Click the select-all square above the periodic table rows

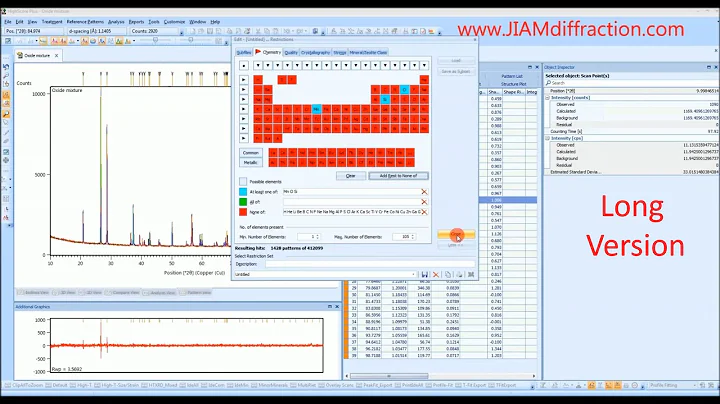[244, 66]
